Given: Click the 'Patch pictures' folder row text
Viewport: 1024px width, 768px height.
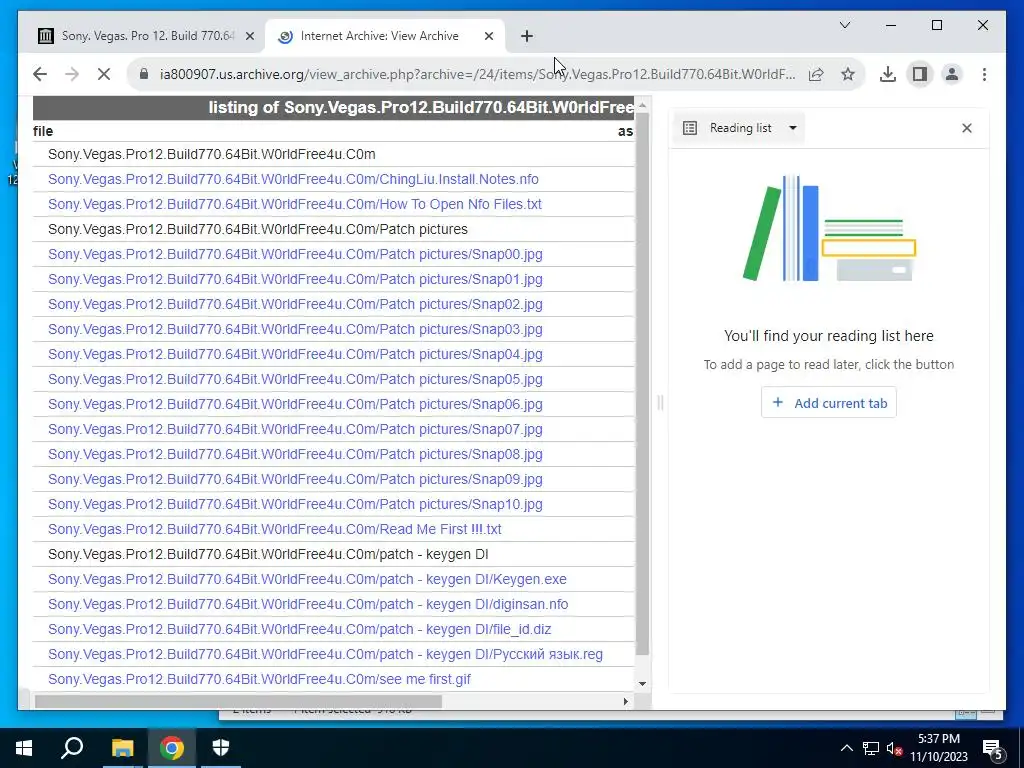Looking at the screenshot, I should pyautogui.click(x=257, y=229).
